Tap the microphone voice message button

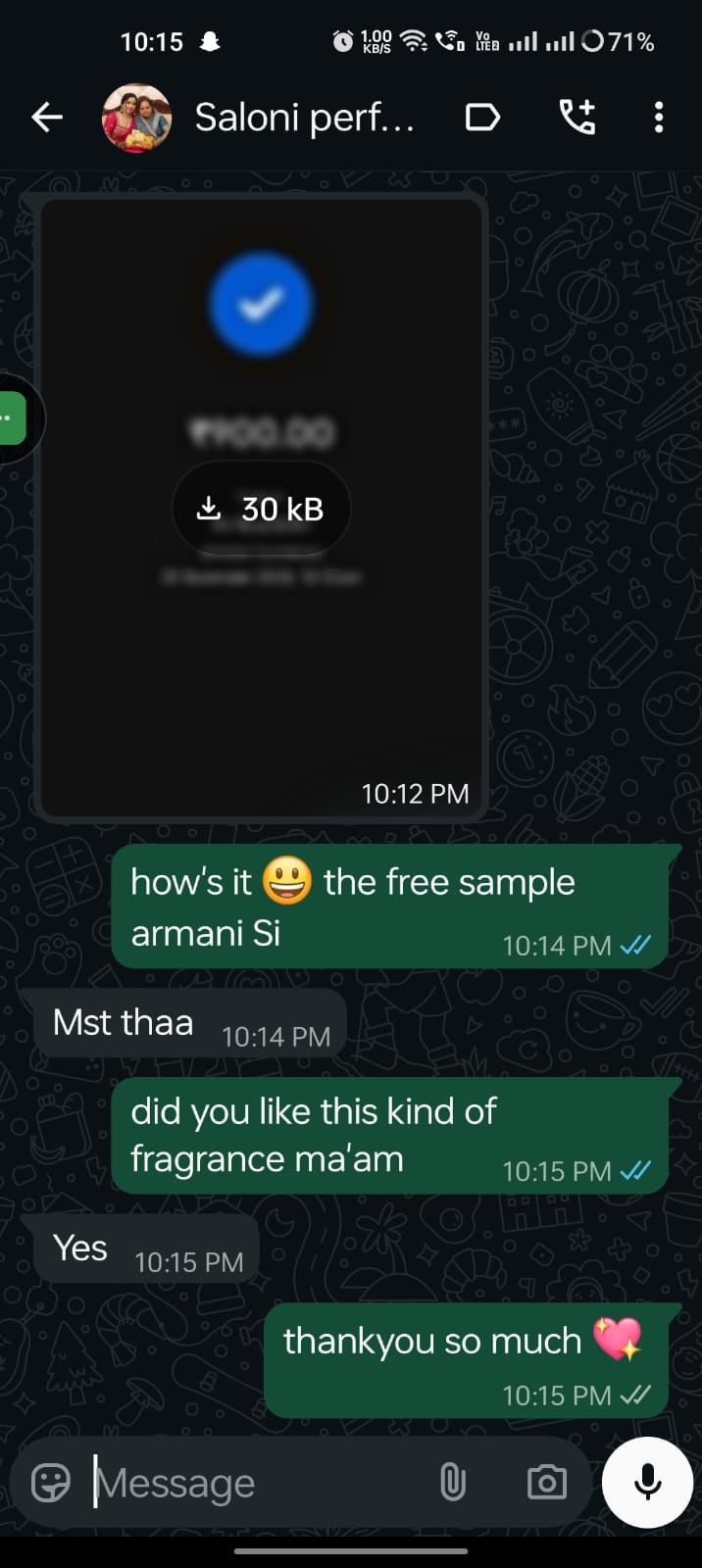click(647, 1482)
